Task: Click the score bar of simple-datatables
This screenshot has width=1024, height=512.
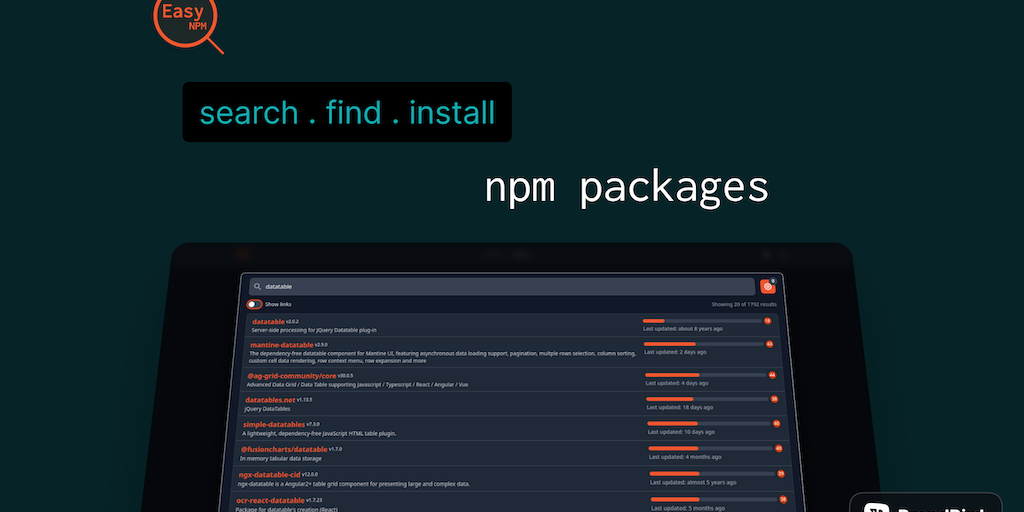Action: (x=709, y=423)
